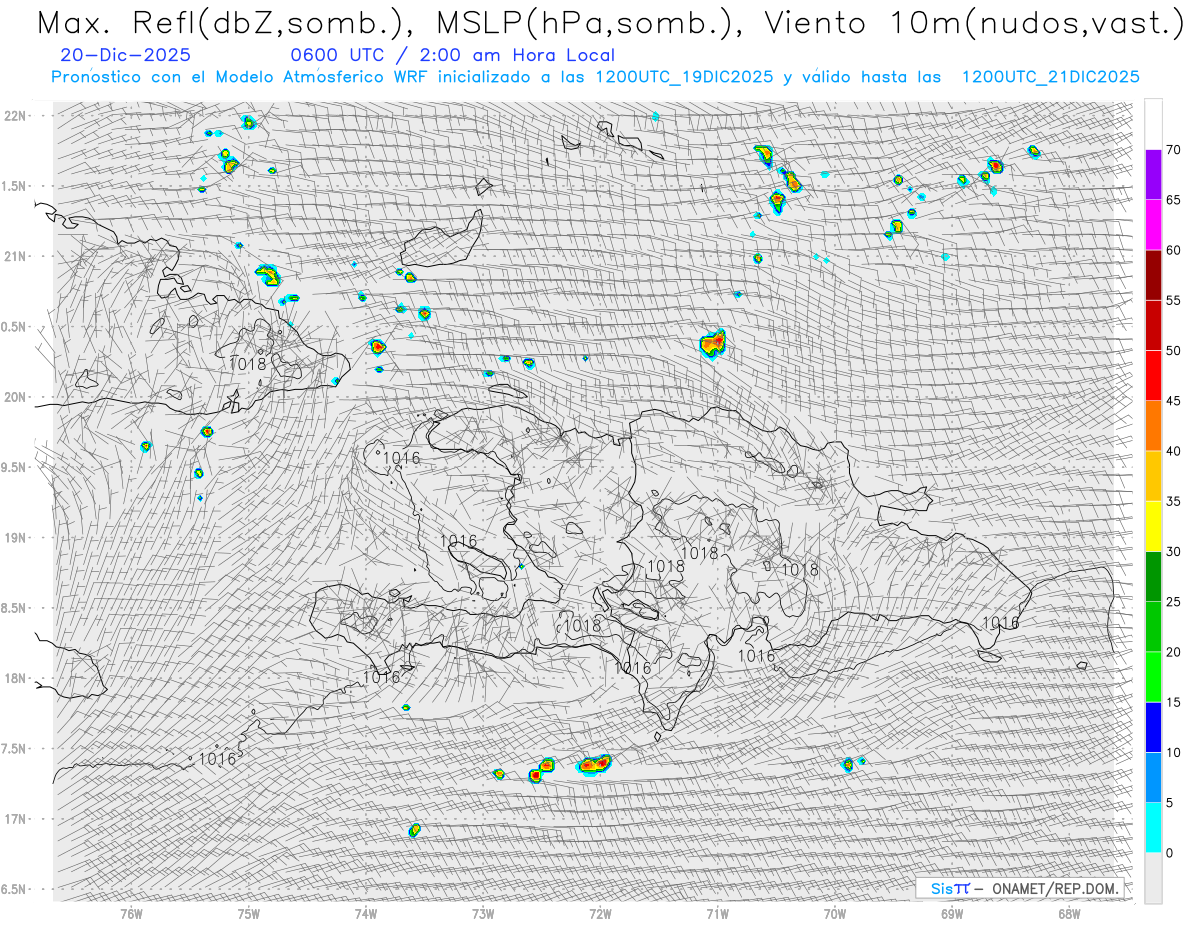Click the purple 65–70 dBZ color swatch
Viewport: 1200px width, 927px height.
[1153, 175]
